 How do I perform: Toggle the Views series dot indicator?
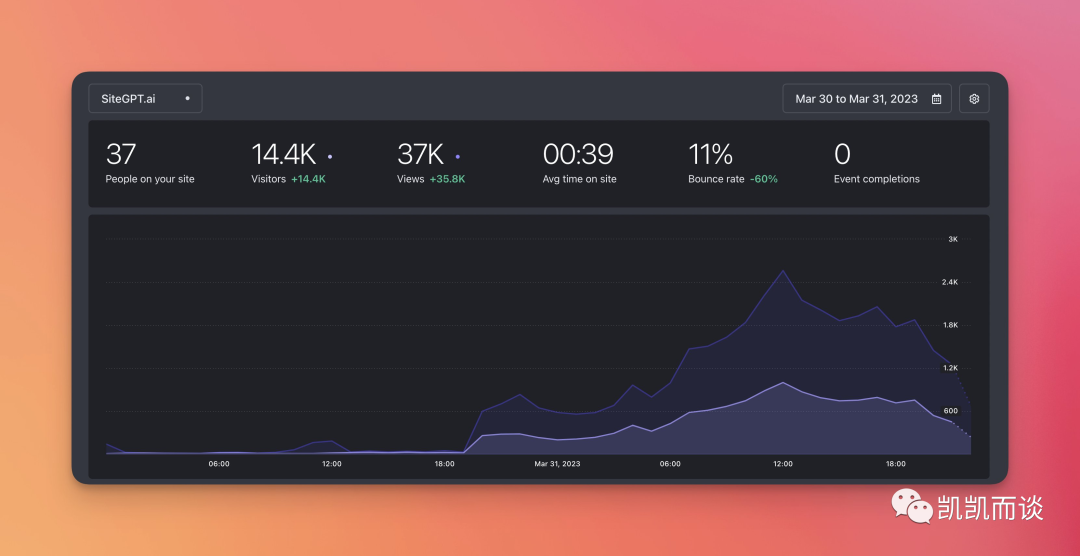[x=457, y=157]
